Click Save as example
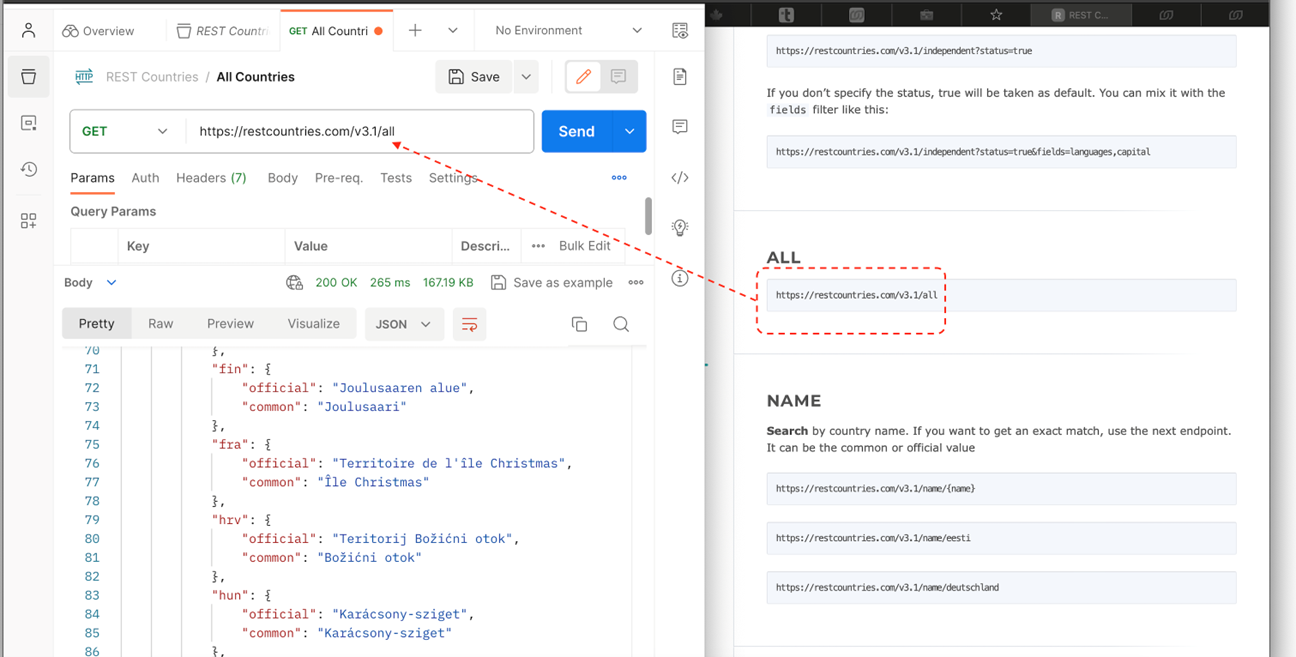 click(x=551, y=283)
